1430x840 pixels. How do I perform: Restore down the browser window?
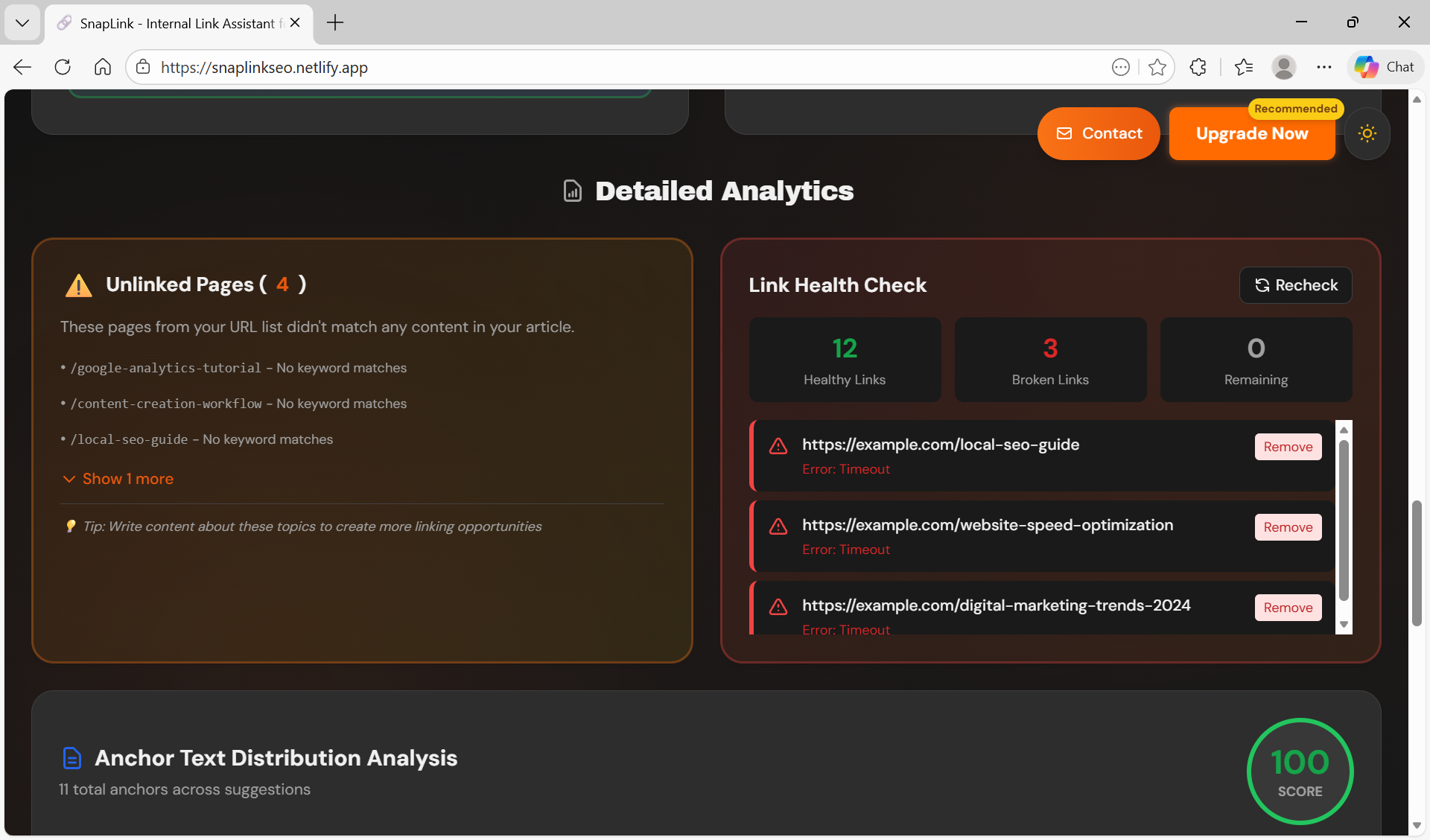(x=1353, y=22)
